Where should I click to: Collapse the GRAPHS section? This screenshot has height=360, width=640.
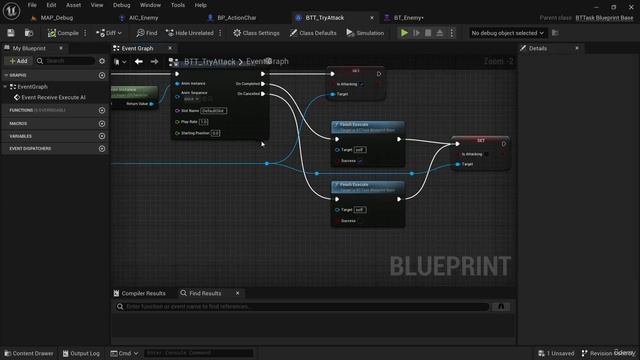[x=6, y=75]
